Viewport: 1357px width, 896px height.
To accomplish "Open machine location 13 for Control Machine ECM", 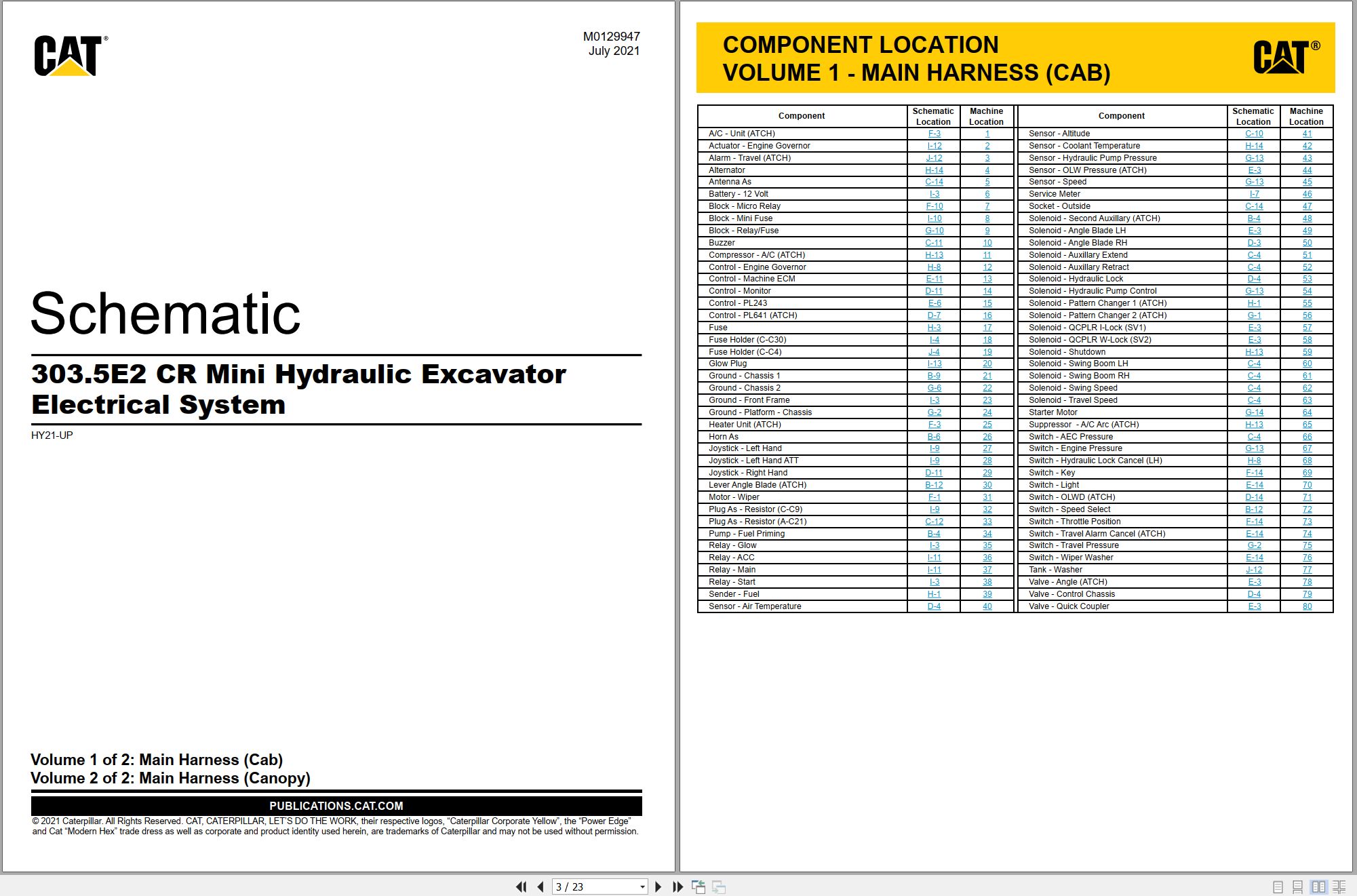I will 987,279.
